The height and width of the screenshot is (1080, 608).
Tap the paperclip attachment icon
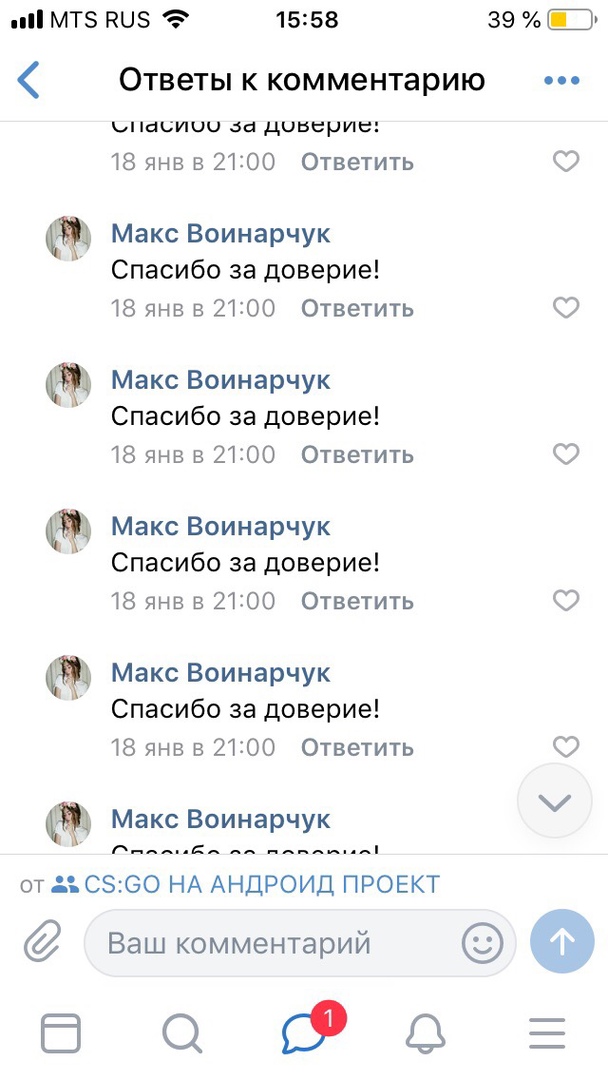[x=43, y=942]
